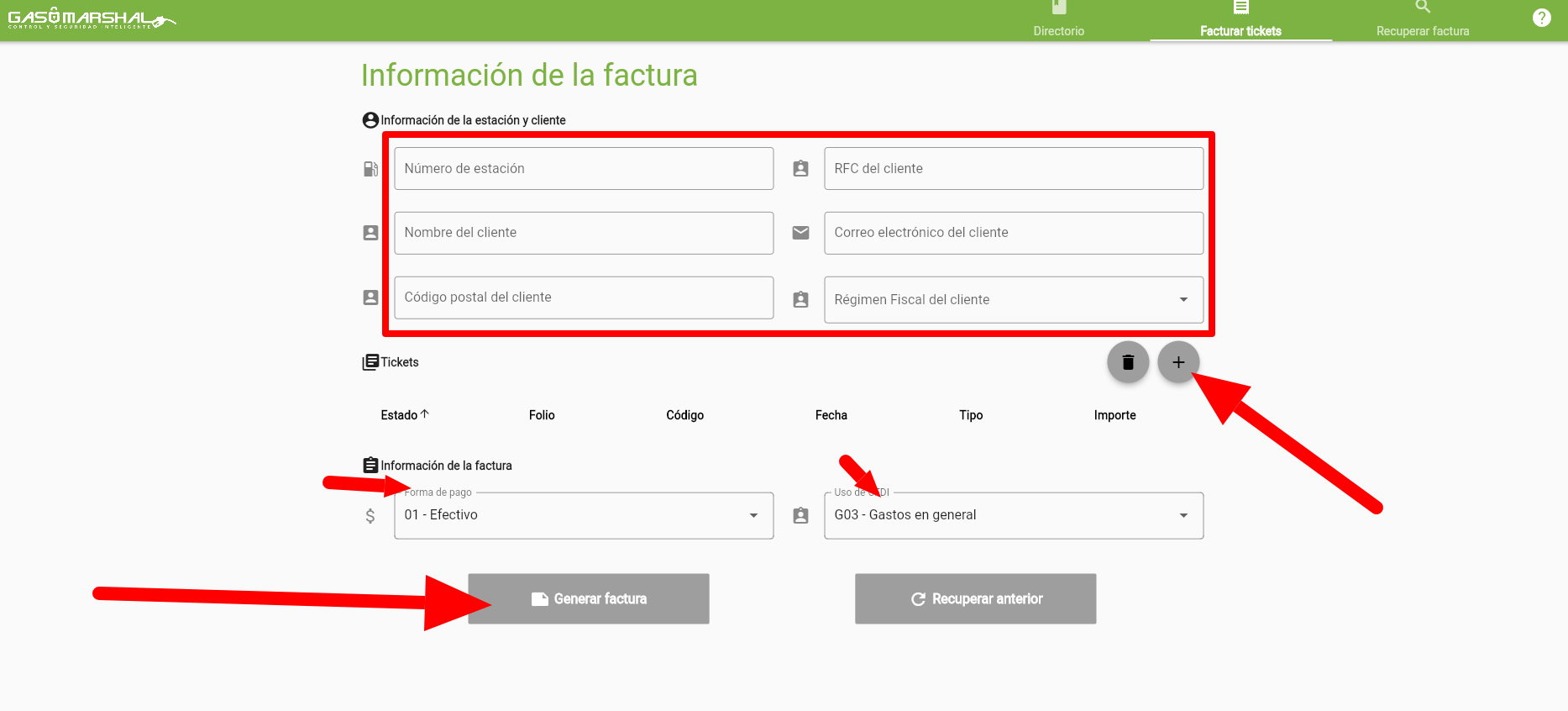Image resolution: width=1568 pixels, height=711 pixels.
Task: Add a ticket with the plus button
Action: click(1178, 362)
